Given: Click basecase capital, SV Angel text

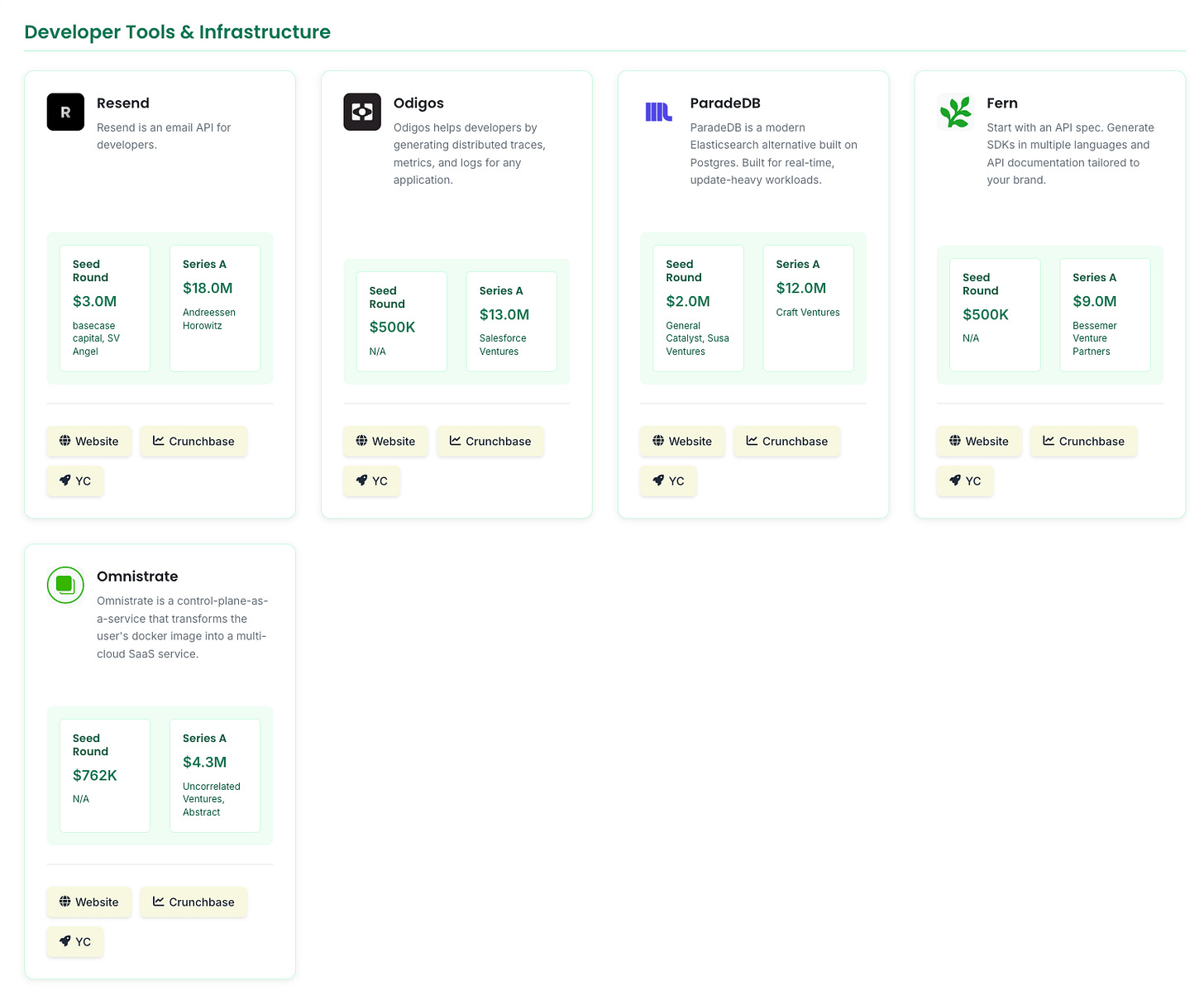Looking at the screenshot, I should 96,338.
